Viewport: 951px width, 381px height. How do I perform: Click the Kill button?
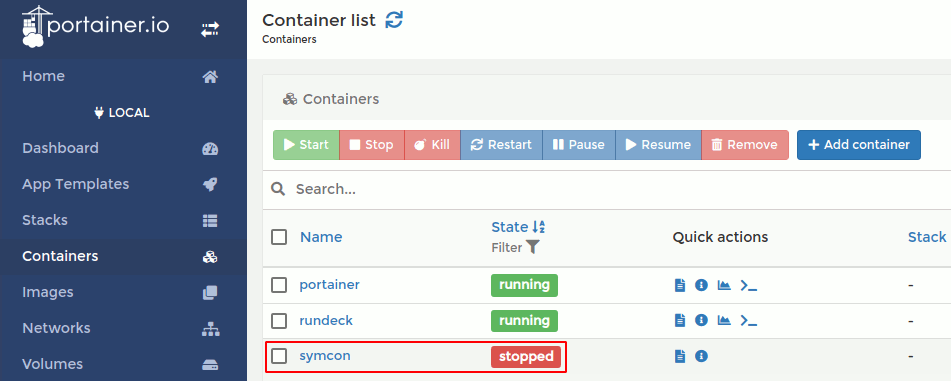432,145
